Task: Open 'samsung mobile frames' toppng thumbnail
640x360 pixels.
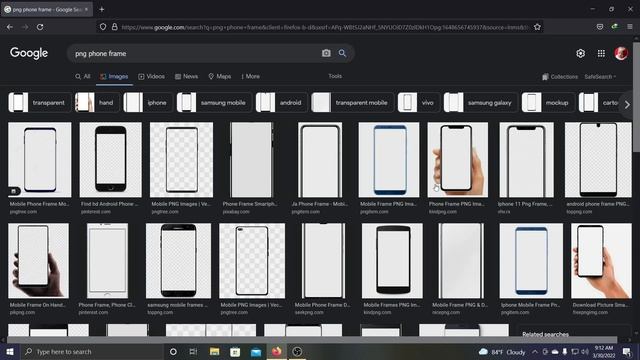Action: 178,261
